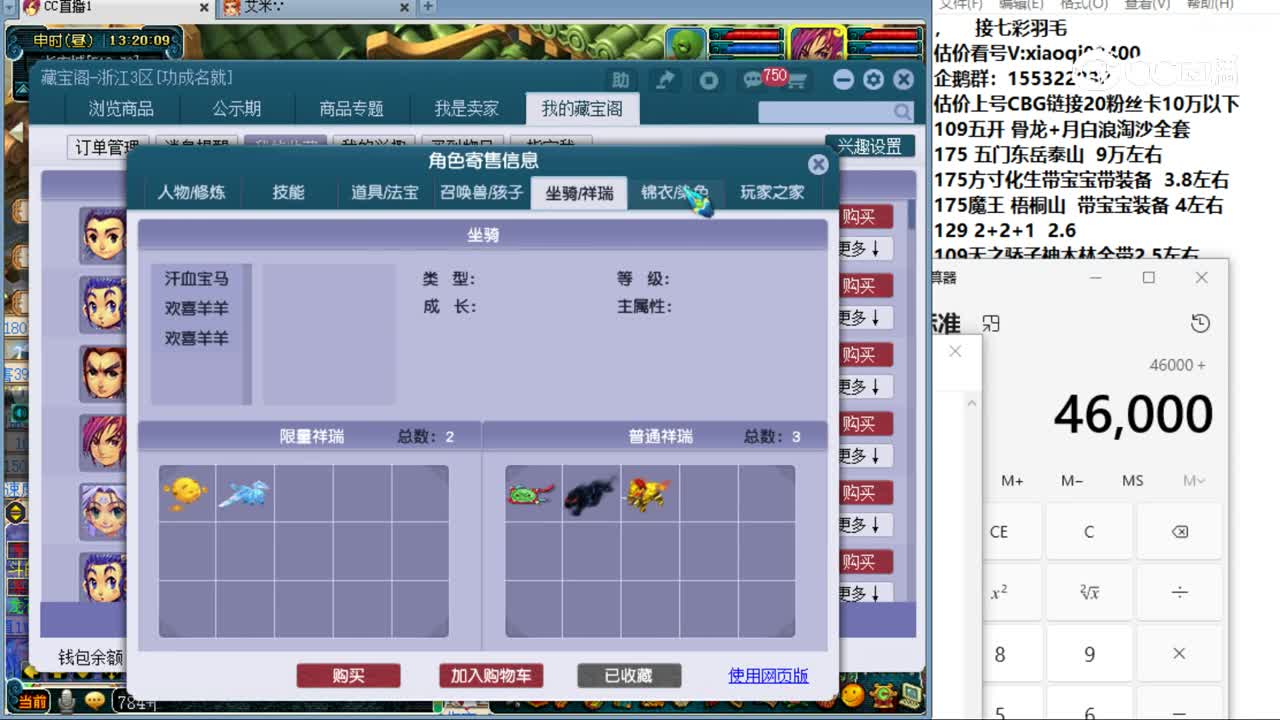The height and width of the screenshot is (720, 1280).
Task: Click the search magnifier icon
Action: 902,112
